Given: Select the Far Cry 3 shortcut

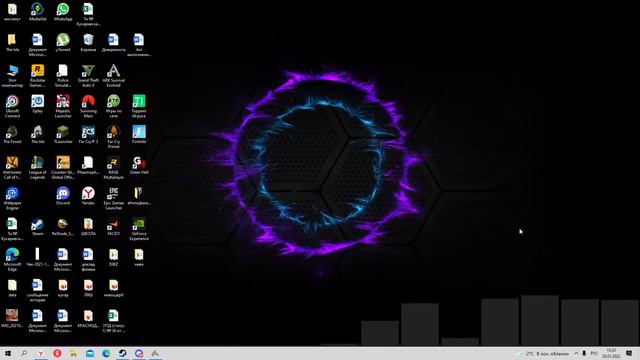Looking at the screenshot, I should [88, 134].
